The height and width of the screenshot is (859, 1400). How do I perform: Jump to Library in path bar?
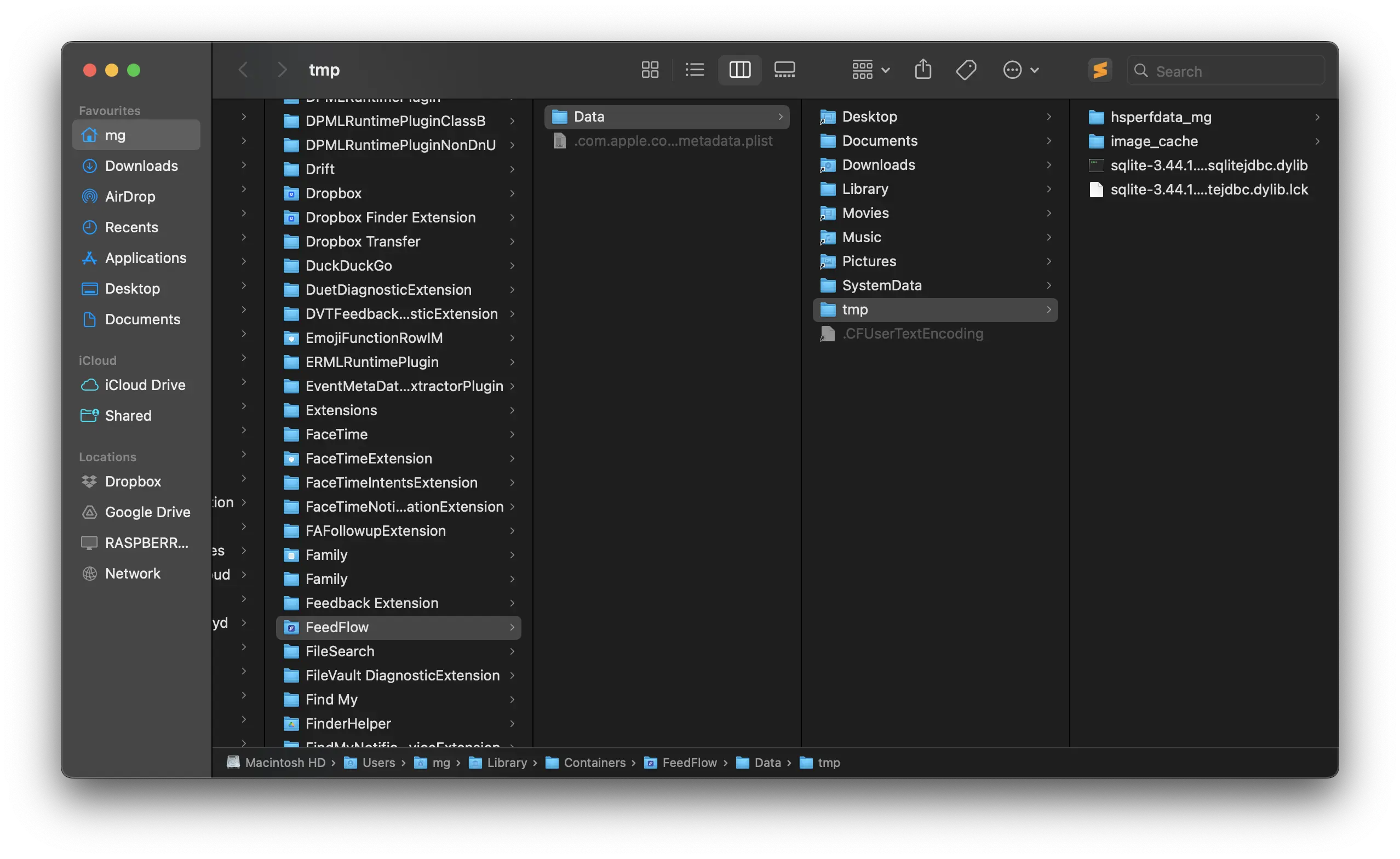point(498,763)
